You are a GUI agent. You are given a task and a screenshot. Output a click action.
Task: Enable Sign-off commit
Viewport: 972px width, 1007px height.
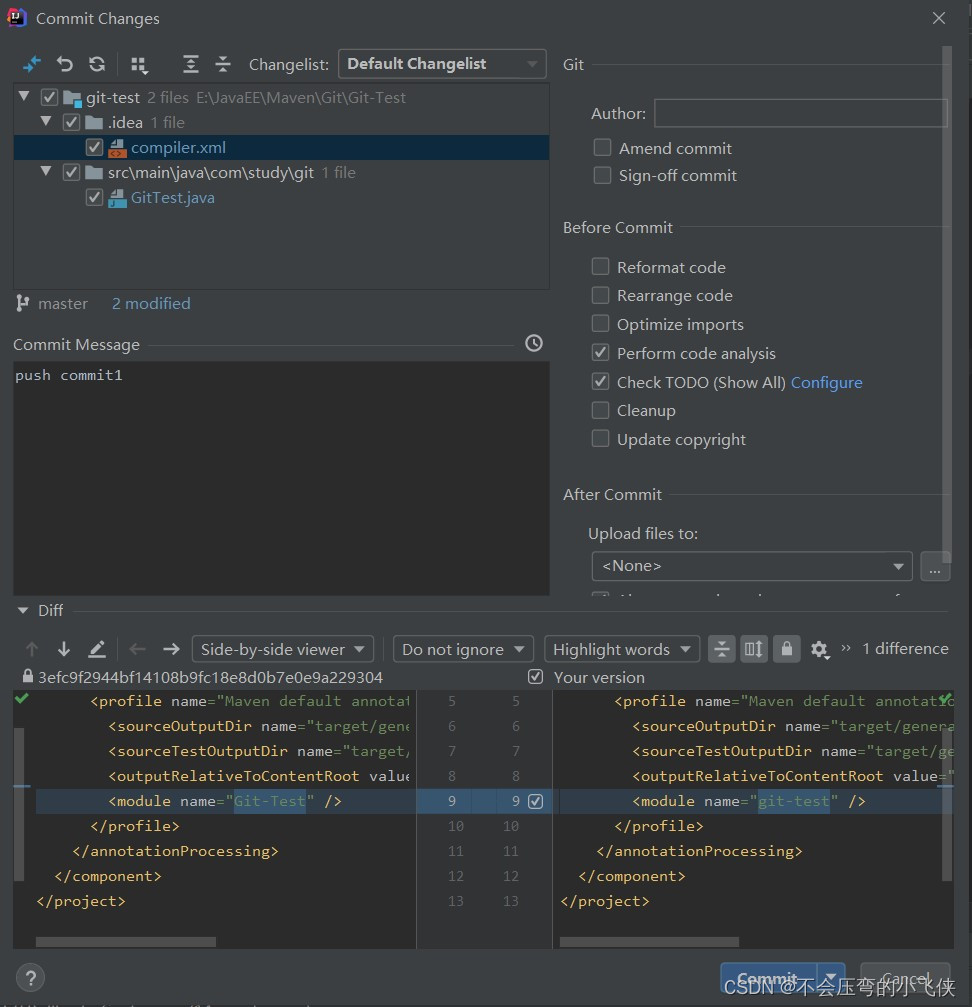click(602, 175)
